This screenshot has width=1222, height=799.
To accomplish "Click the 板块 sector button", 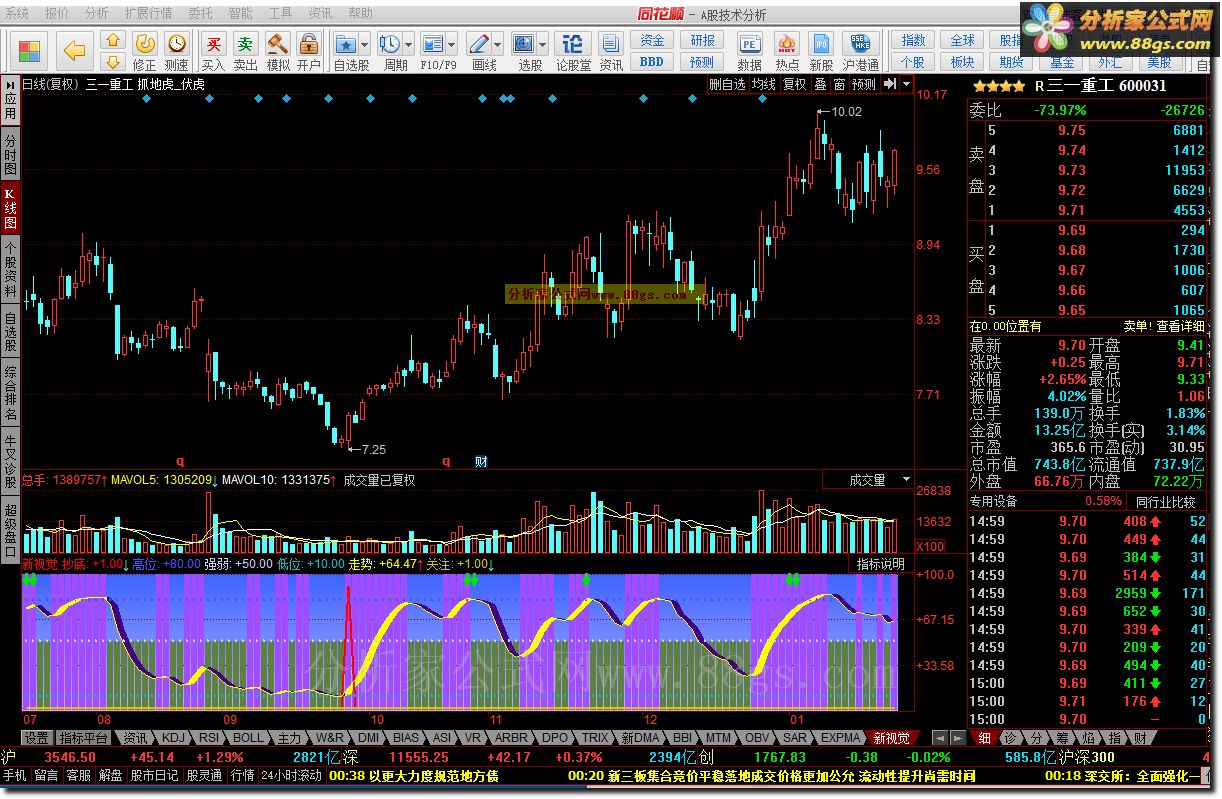I will tap(962, 61).
